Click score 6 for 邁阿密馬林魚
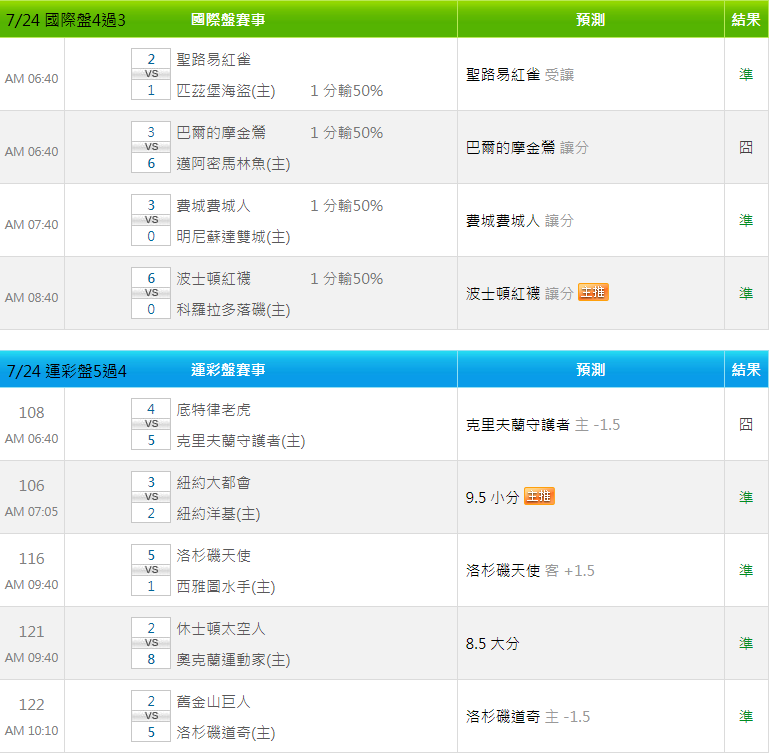Image resolution: width=769 pixels, height=753 pixels. [x=151, y=163]
